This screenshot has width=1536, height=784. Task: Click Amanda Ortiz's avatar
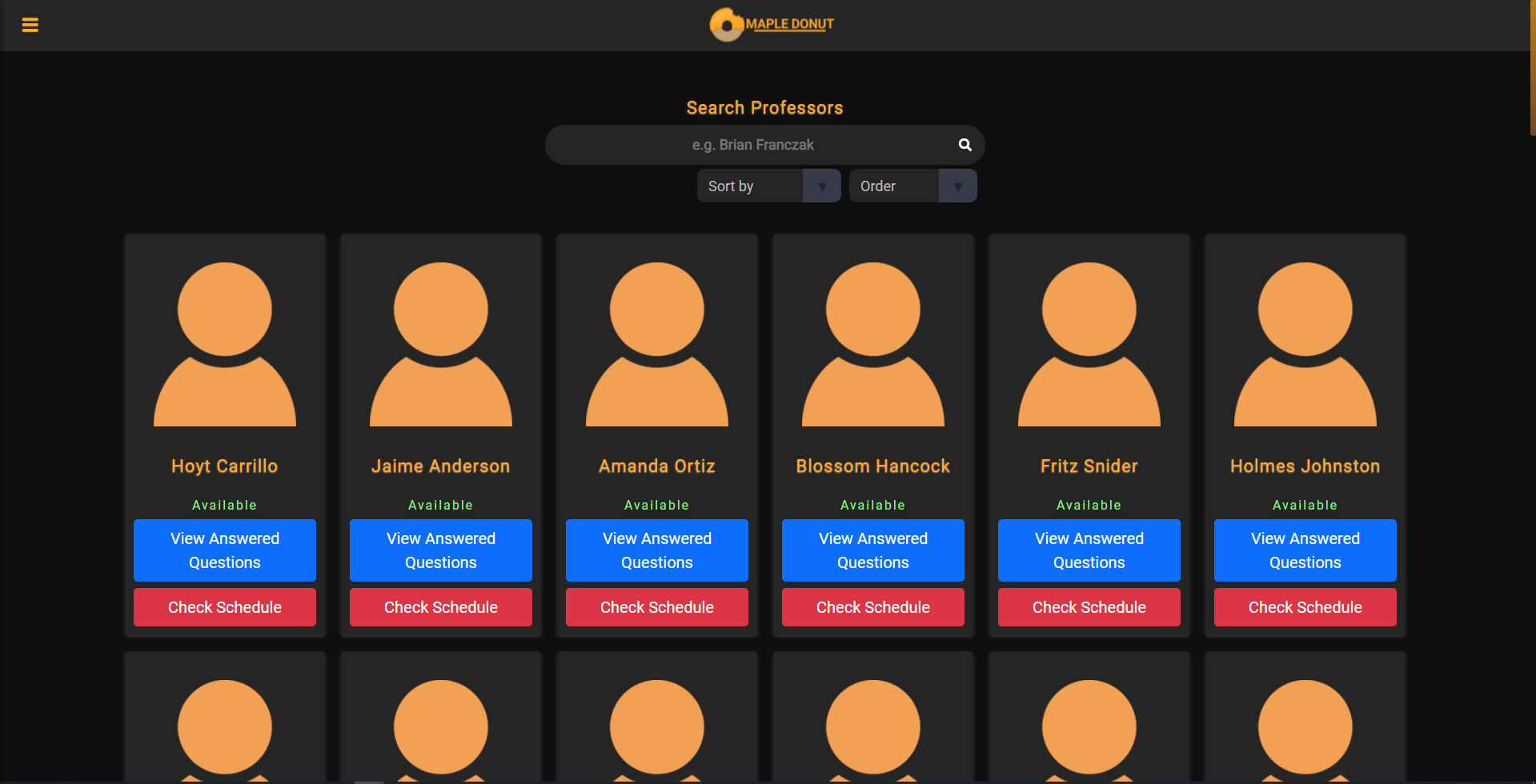click(657, 344)
